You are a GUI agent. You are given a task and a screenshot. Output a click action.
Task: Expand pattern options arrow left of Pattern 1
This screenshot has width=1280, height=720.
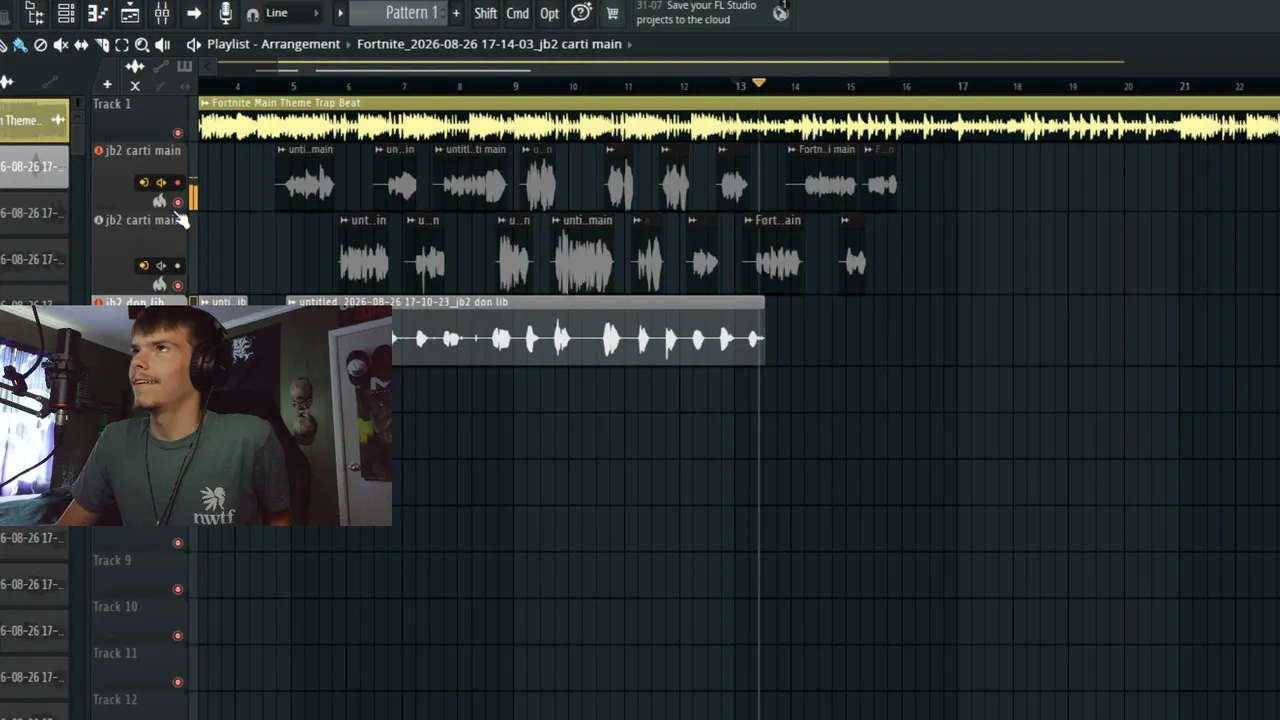coord(340,13)
